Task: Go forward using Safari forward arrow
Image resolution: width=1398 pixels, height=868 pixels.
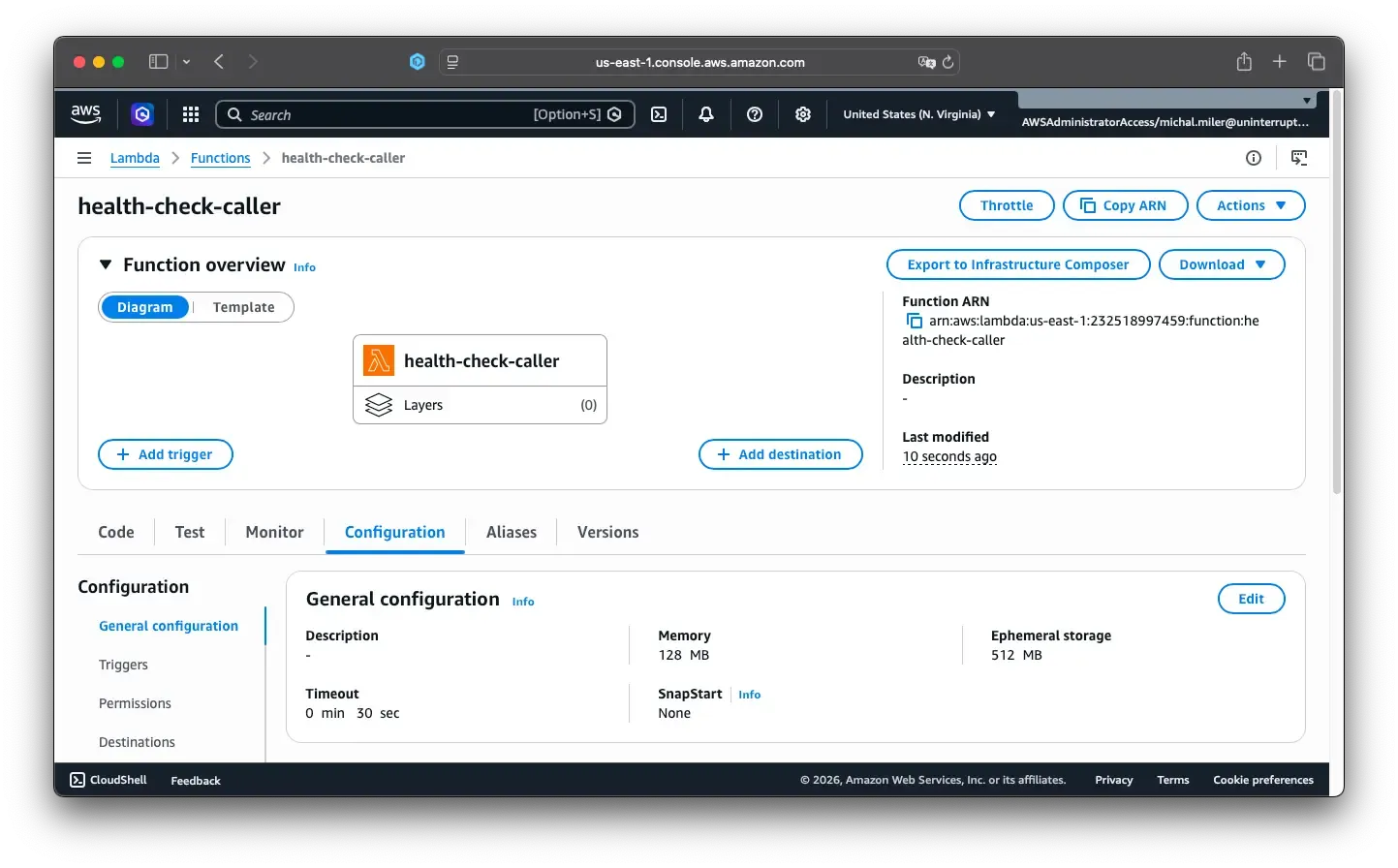Action: point(253,62)
